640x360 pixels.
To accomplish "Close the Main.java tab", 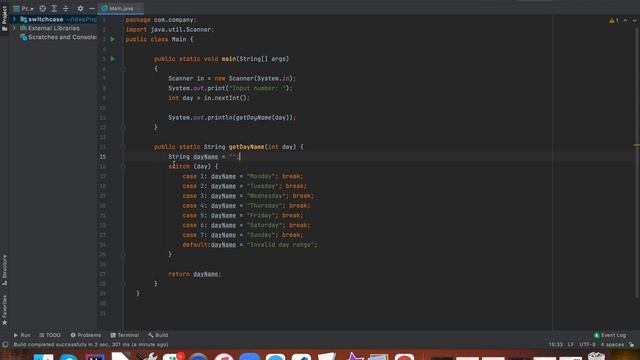I will coord(139,8).
